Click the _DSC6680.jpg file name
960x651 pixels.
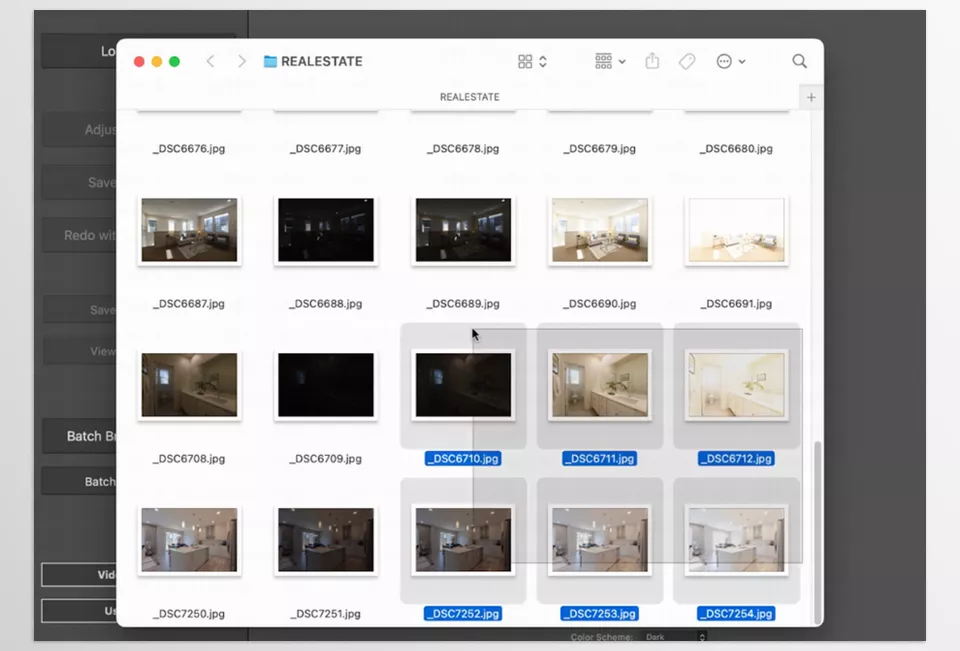736,149
